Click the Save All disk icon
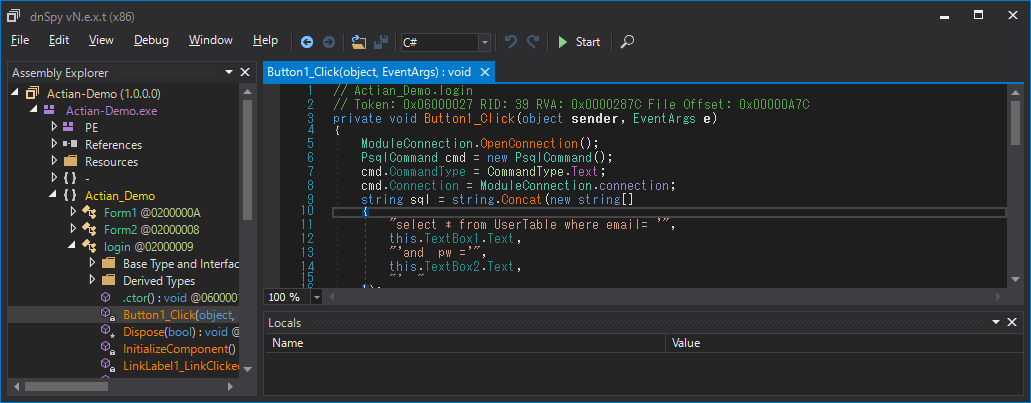 380,42
